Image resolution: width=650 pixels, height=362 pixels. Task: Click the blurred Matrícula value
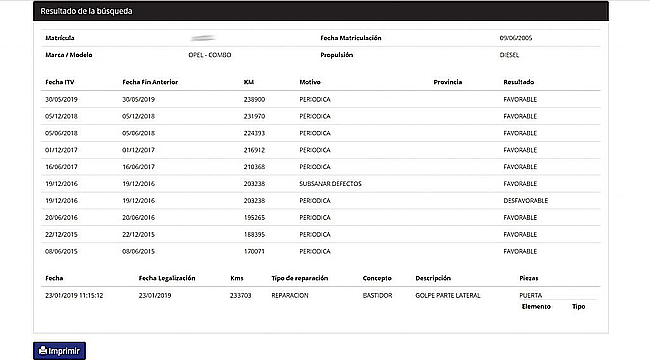tap(203, 38)
